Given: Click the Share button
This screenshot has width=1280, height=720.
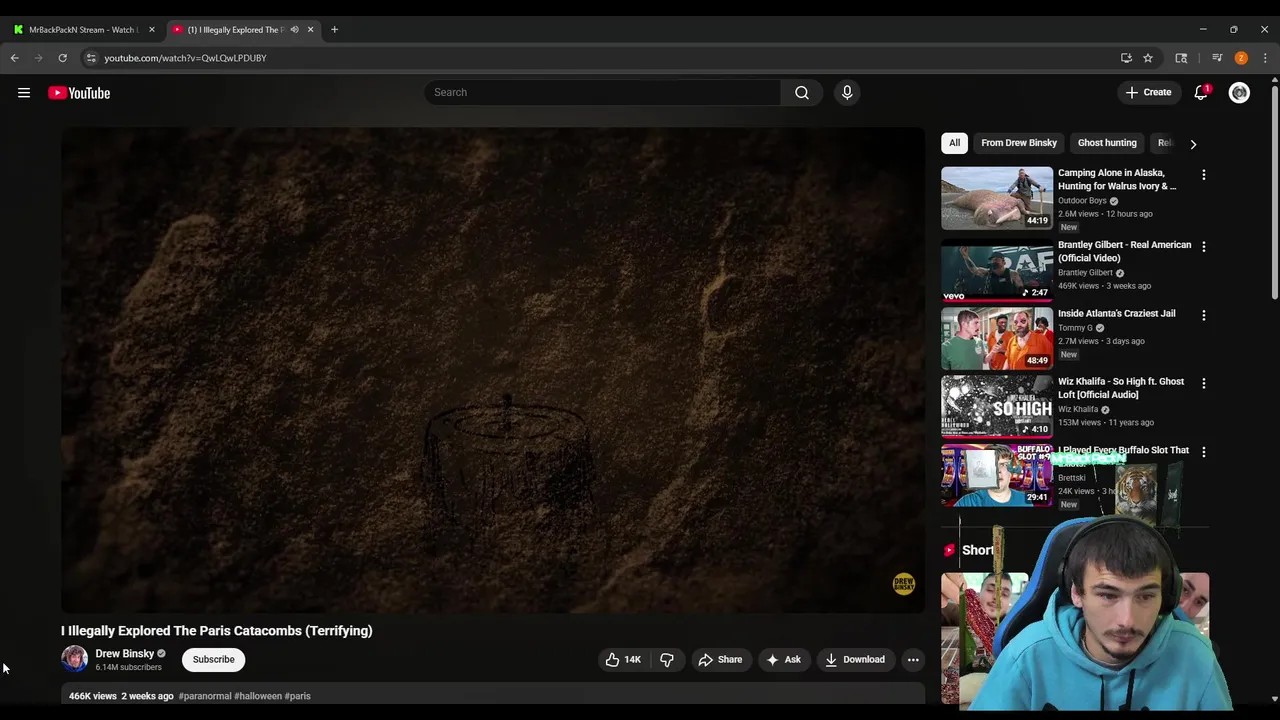Looking at the screenshot, I should tap(720, 659).
